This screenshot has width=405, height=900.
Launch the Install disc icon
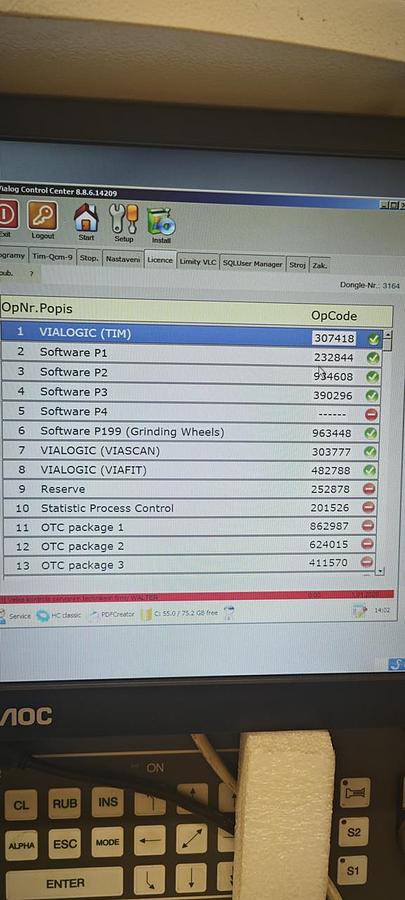161,221
